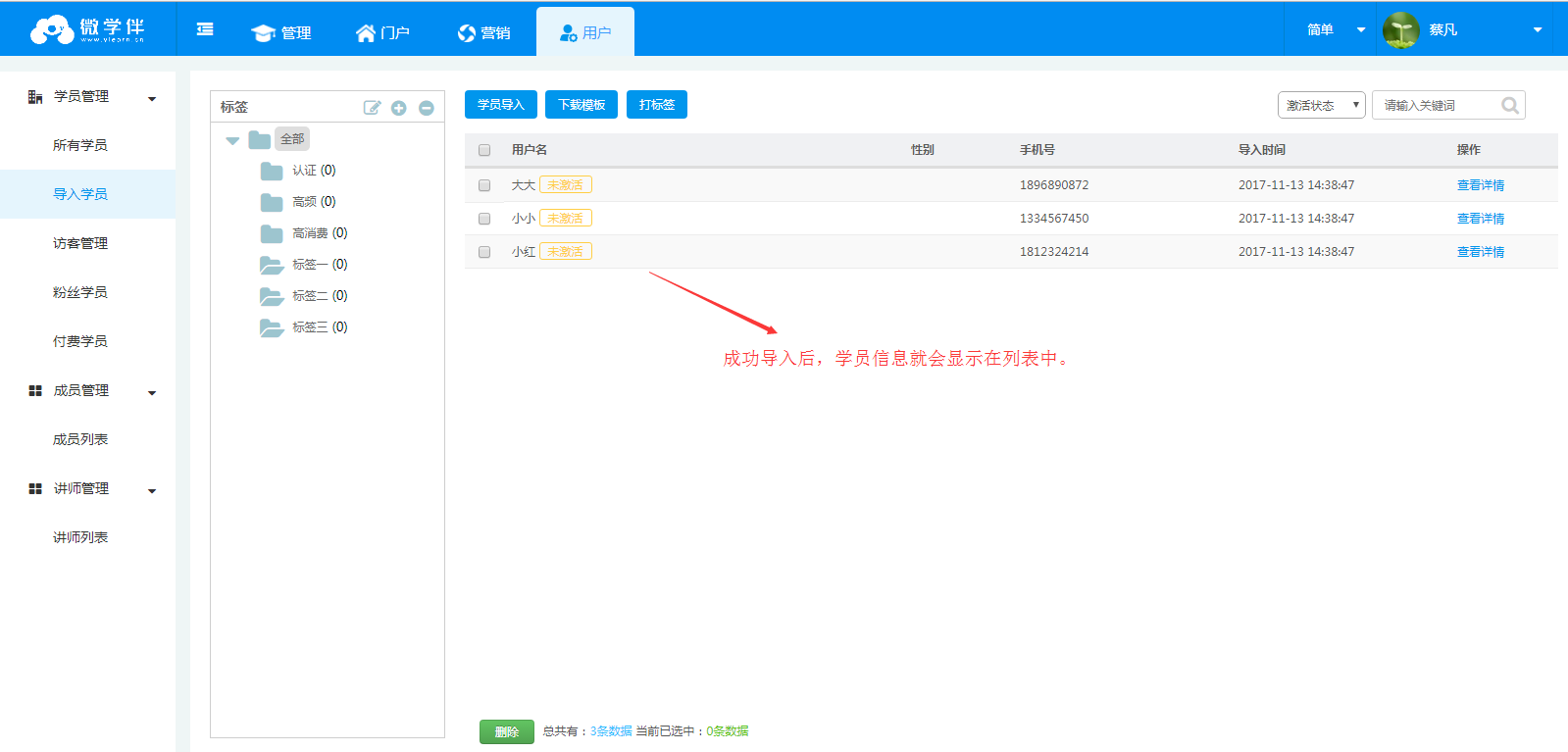Click the edit tag pencil icon
Viewport: 1568px width, 752px height.
pyautogui.click(x=372, y=108)
